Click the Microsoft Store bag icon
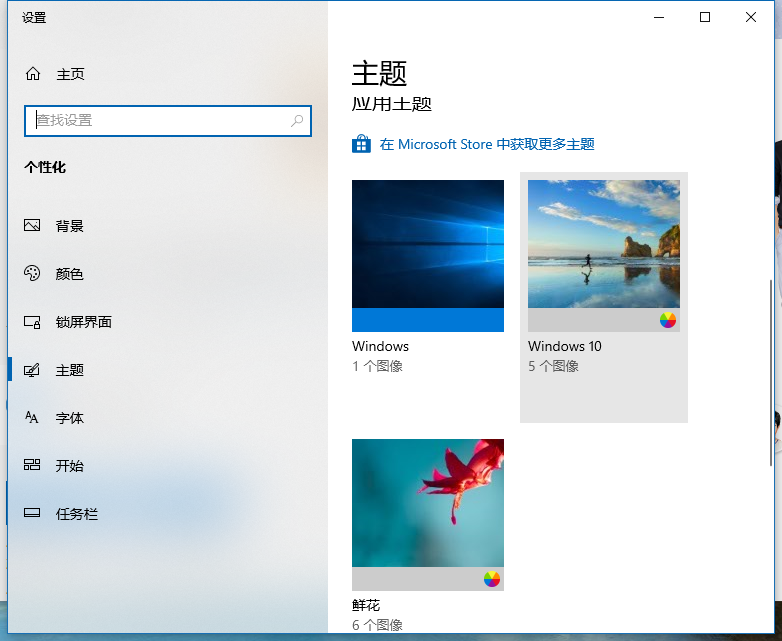Screen dimensions: 782x641 (362, 144)
